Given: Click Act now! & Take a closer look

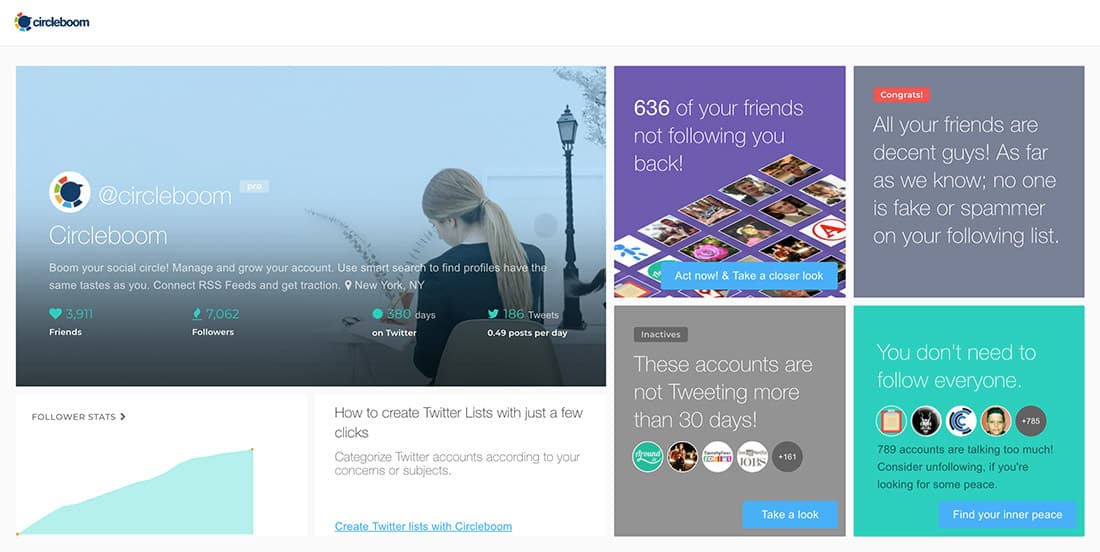Looking at the screenshot, I should [749, 276].
